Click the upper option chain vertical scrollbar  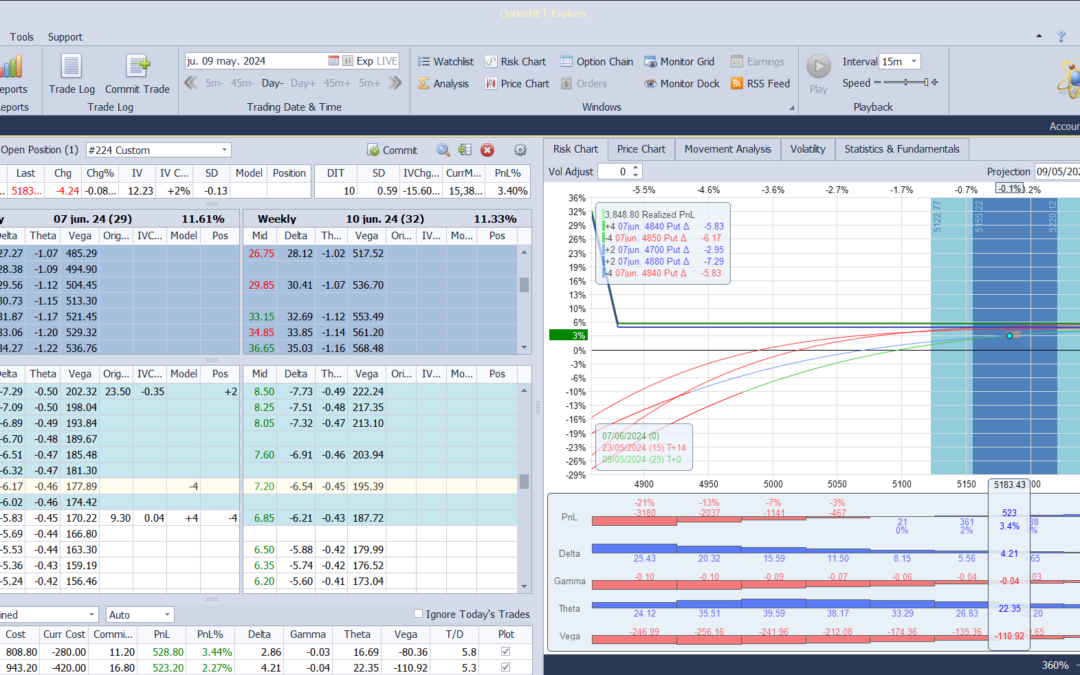coord(524,300)
